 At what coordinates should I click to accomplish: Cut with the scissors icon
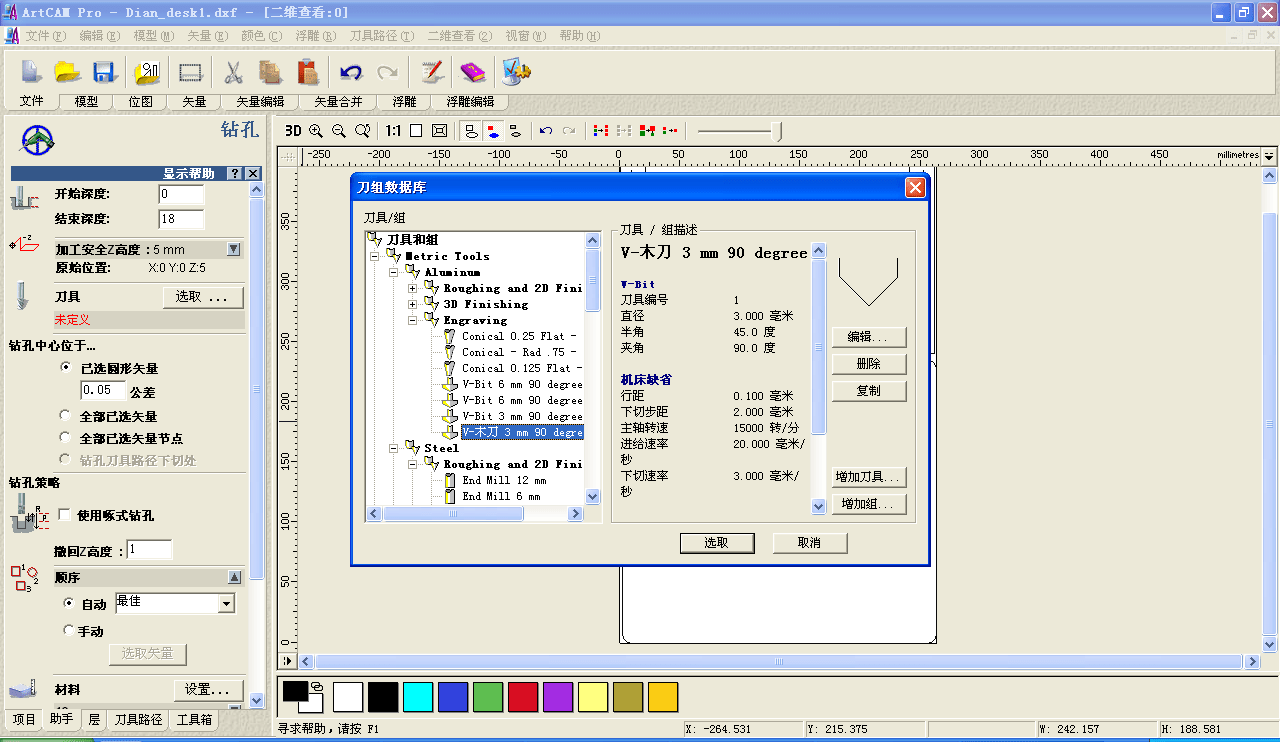(233, 72)
